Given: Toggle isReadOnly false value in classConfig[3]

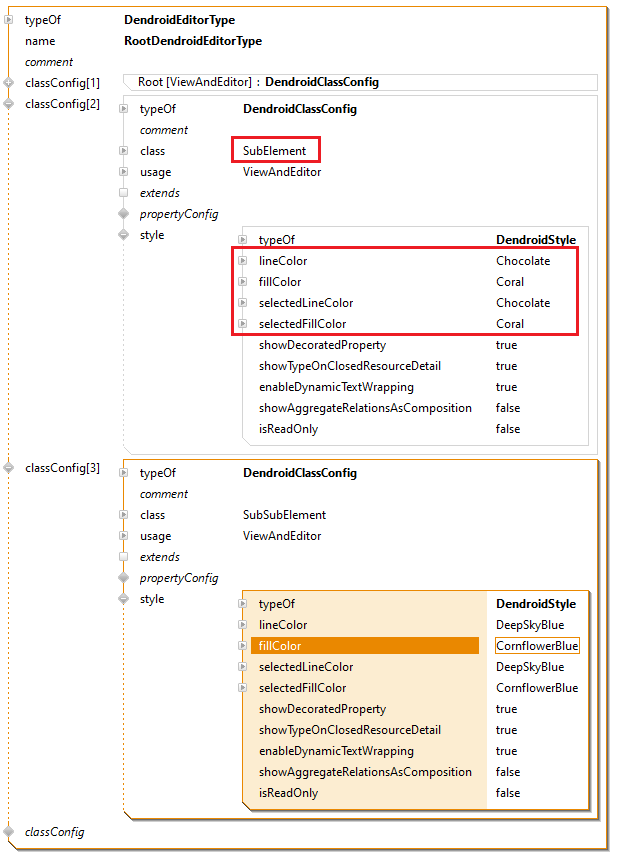Looking at the screenshot, I should click(x=507, y=793).
